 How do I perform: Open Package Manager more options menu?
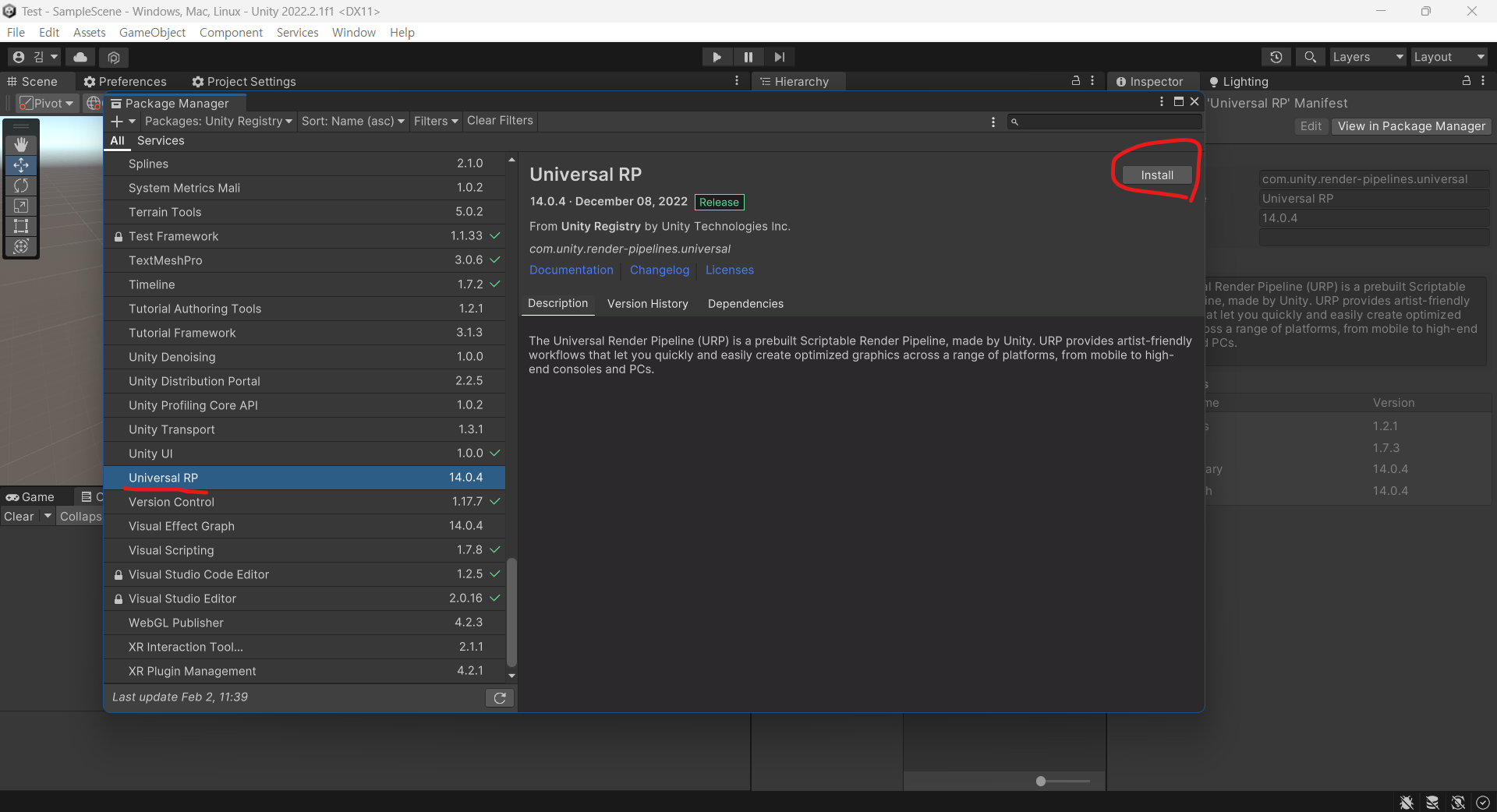click(993, 122)
